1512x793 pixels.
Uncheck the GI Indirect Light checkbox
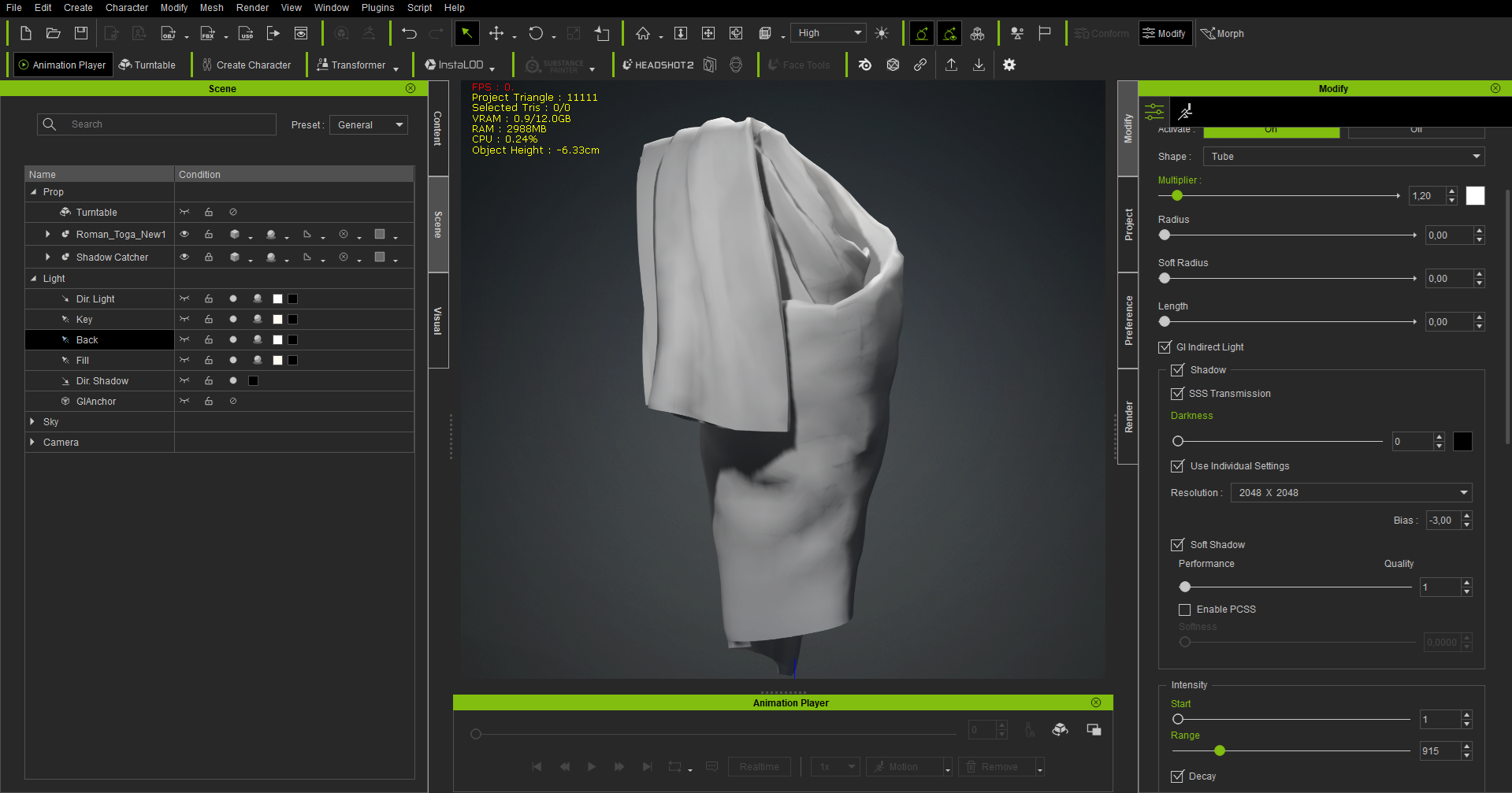[1165, 347]
